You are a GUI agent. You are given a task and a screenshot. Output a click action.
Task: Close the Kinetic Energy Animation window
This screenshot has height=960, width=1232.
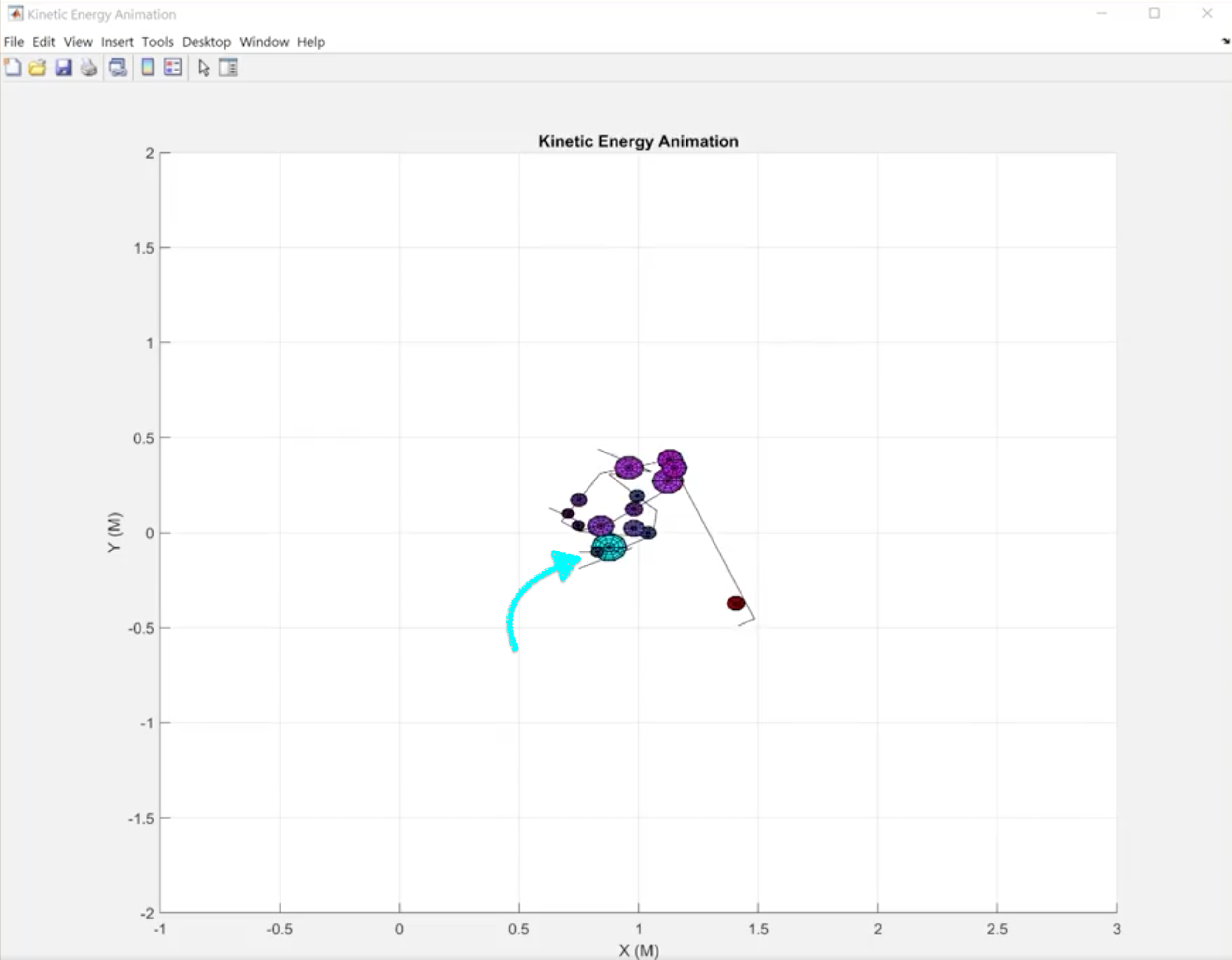coord(1206,14)
